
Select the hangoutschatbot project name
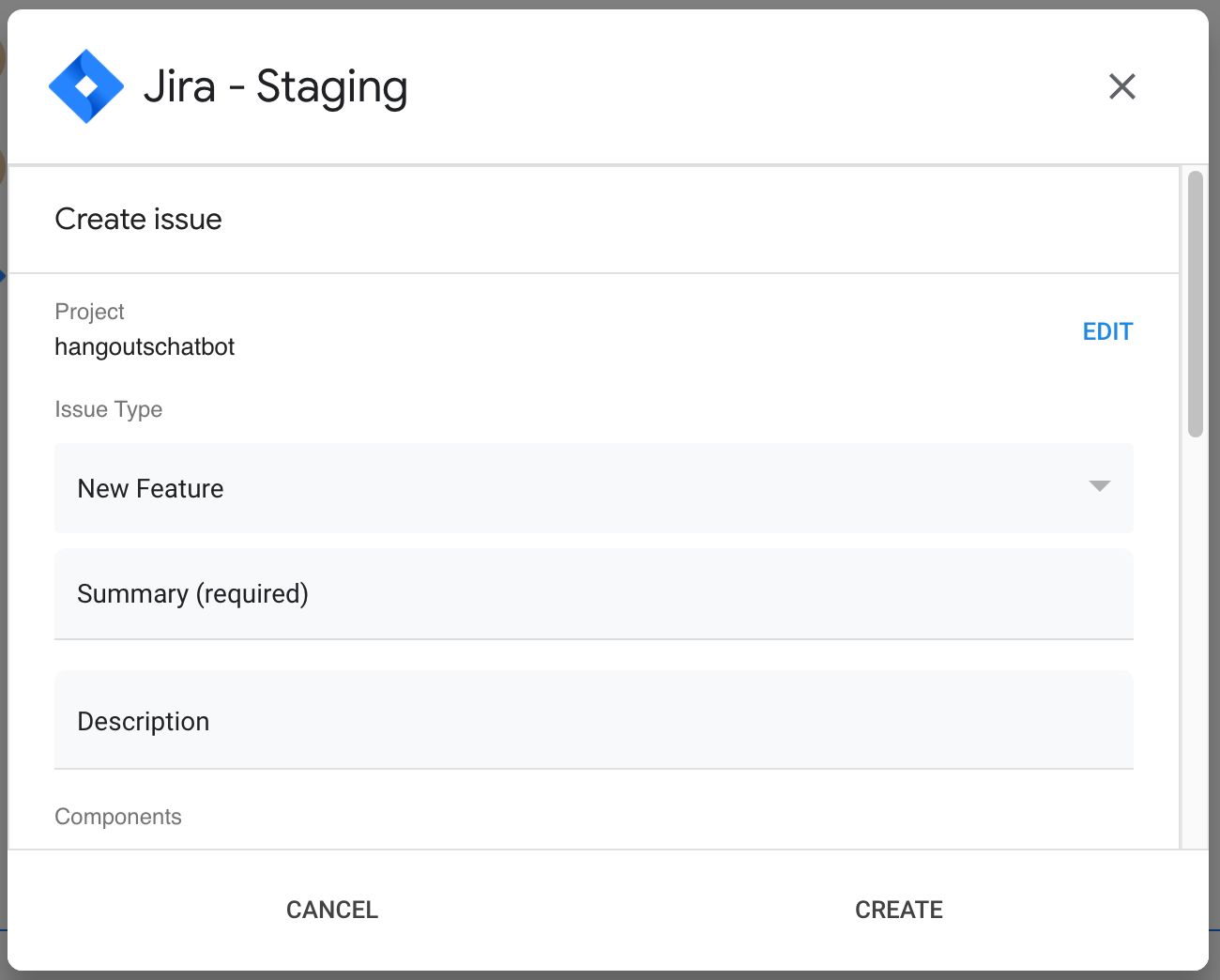[x=145, y=347]
